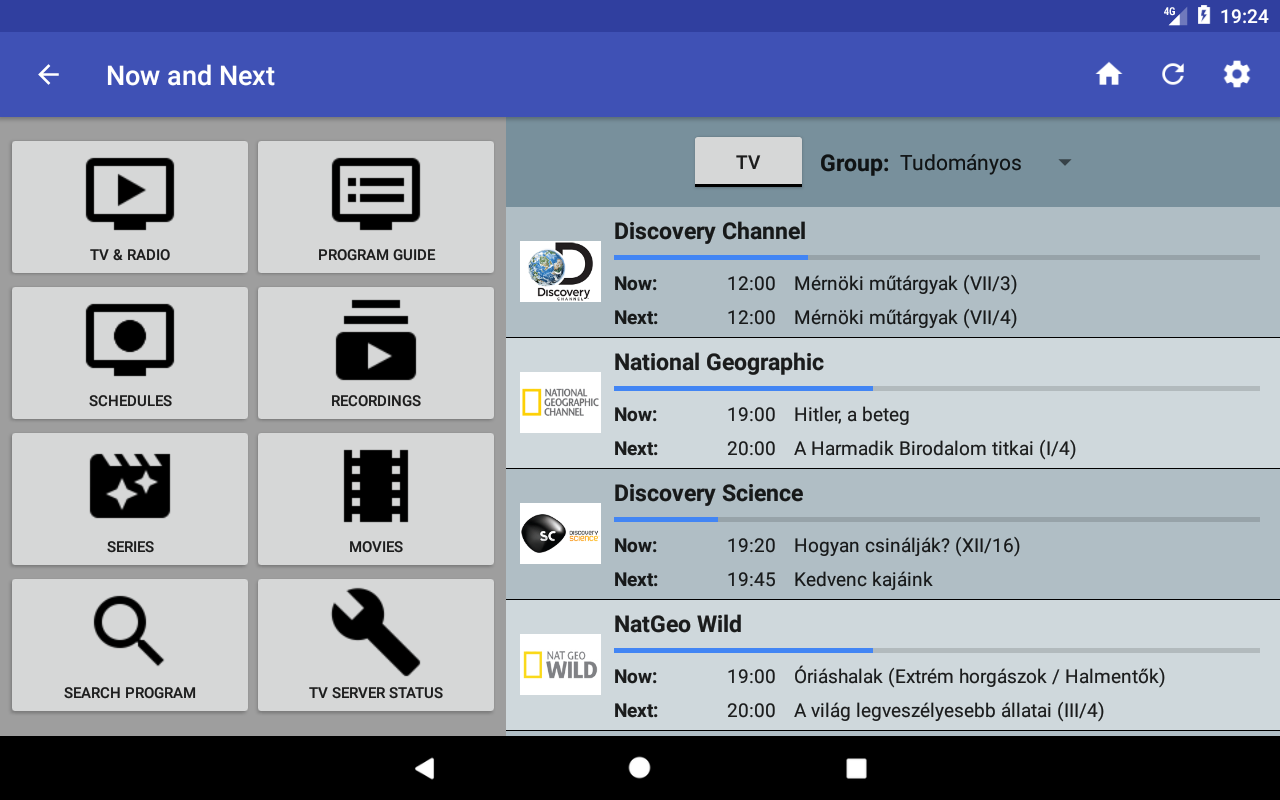Open the Movies tile
Screen dimensions: 1280x800
point(376,499)
